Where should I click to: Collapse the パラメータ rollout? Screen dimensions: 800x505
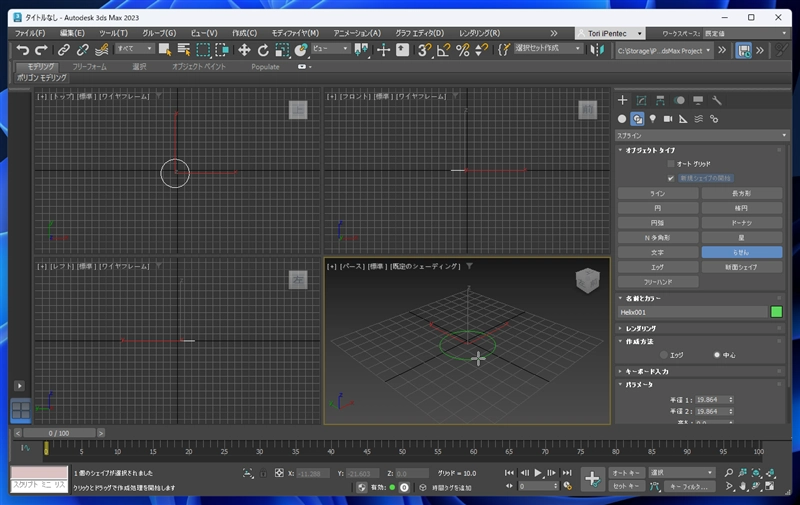point(699,384)
